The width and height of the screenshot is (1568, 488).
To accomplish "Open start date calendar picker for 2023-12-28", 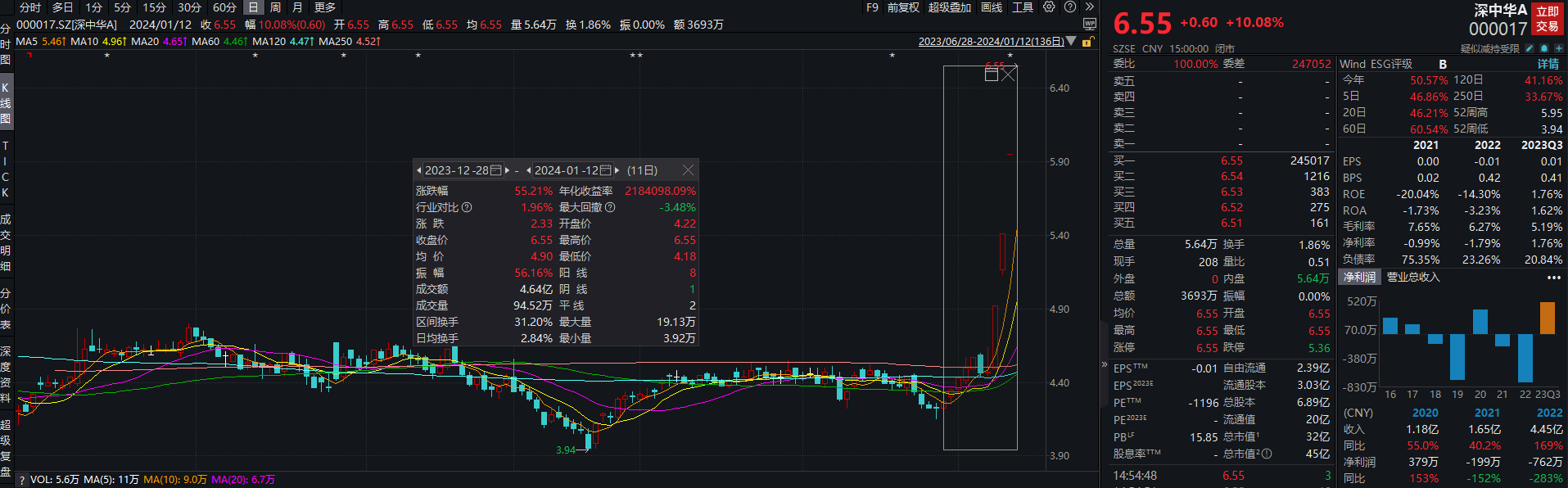I will coord(495,170).
